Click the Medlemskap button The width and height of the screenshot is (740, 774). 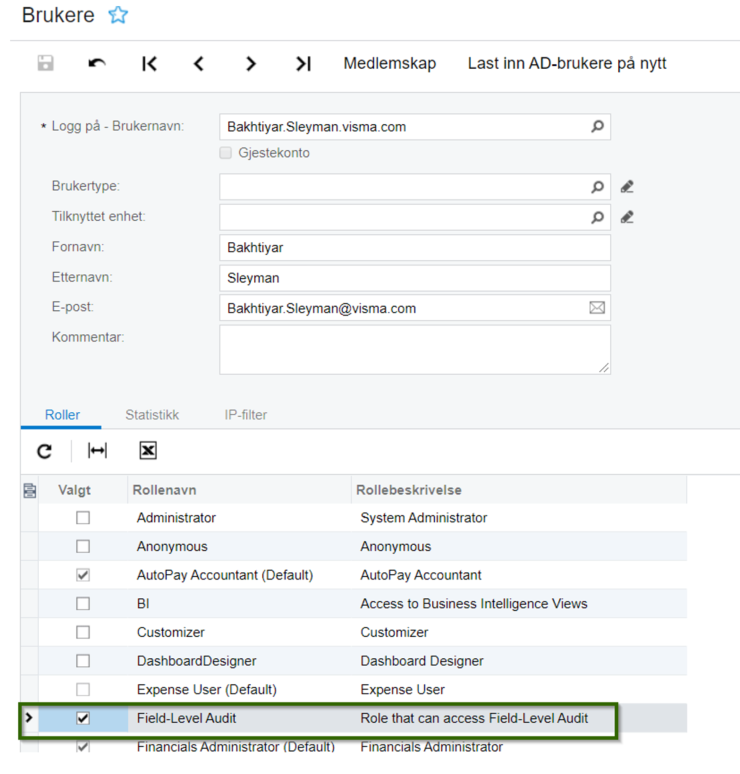[x=390, y=64]
